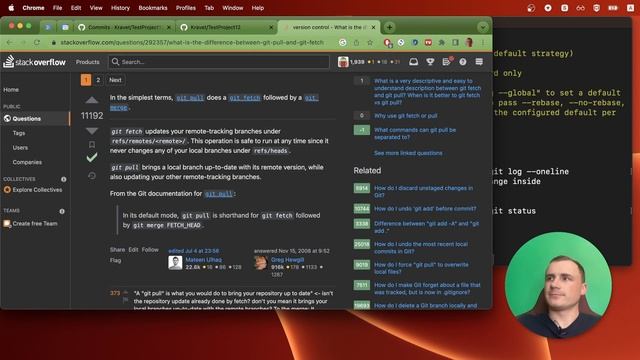Viewport: 640px width, 360px height.
Task: Switch to the Kravet/TestProject12 tab
Action: (x=227, y=27)
